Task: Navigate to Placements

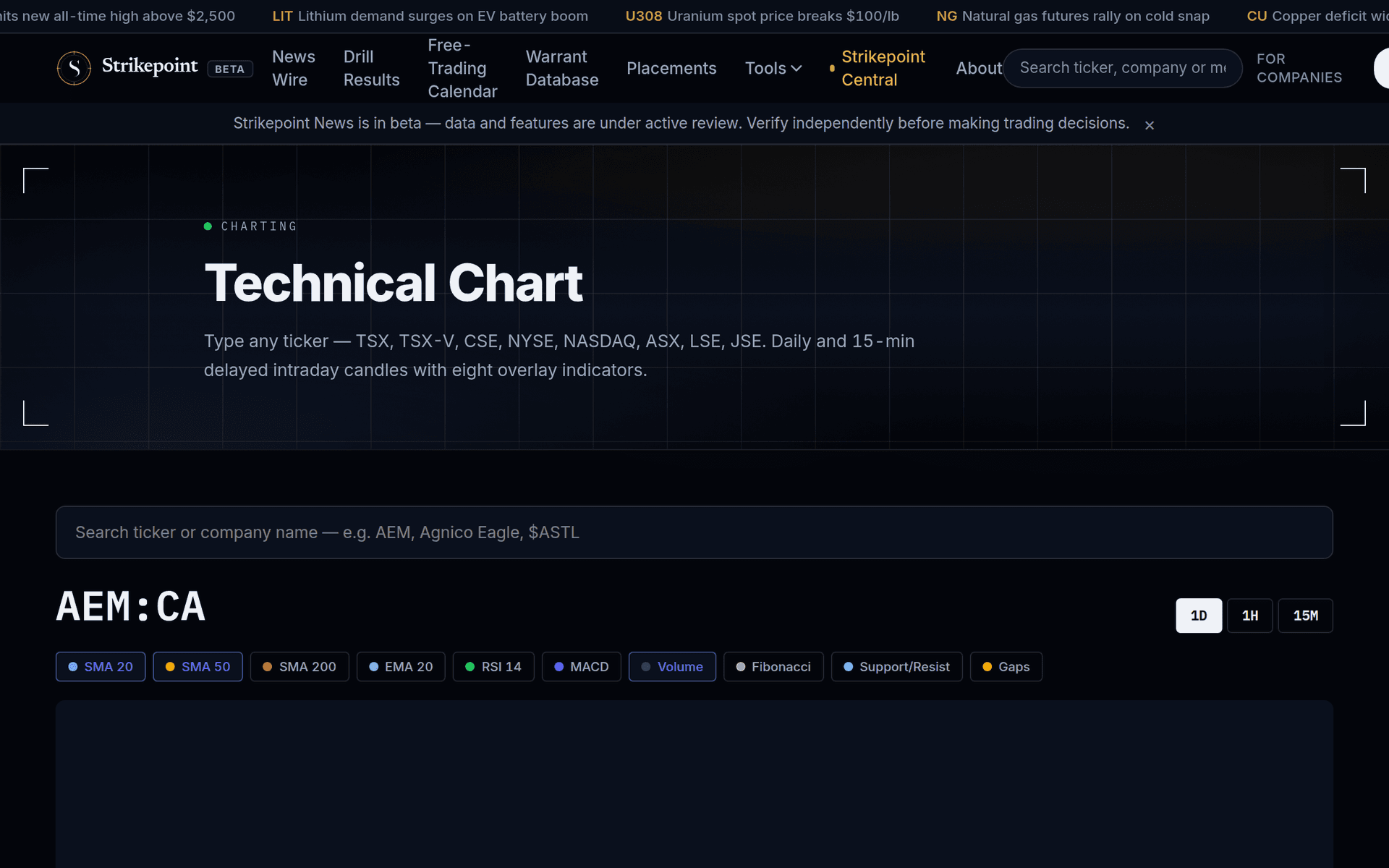Action: (x=671, y=68)
